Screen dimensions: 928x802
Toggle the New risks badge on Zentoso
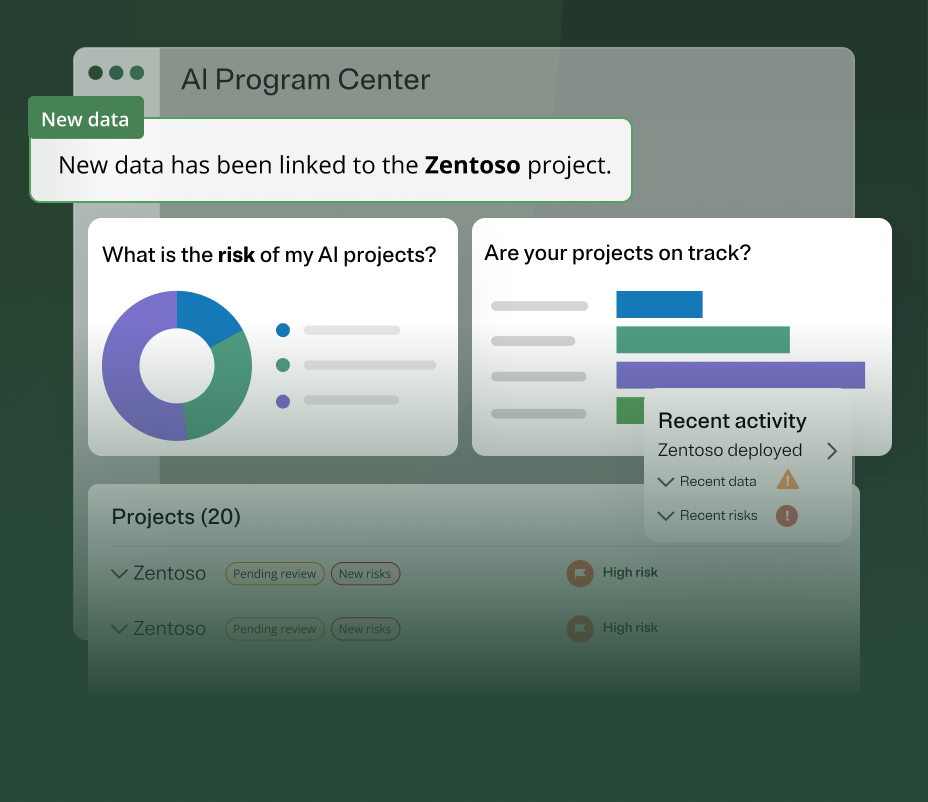click(365, 573)
